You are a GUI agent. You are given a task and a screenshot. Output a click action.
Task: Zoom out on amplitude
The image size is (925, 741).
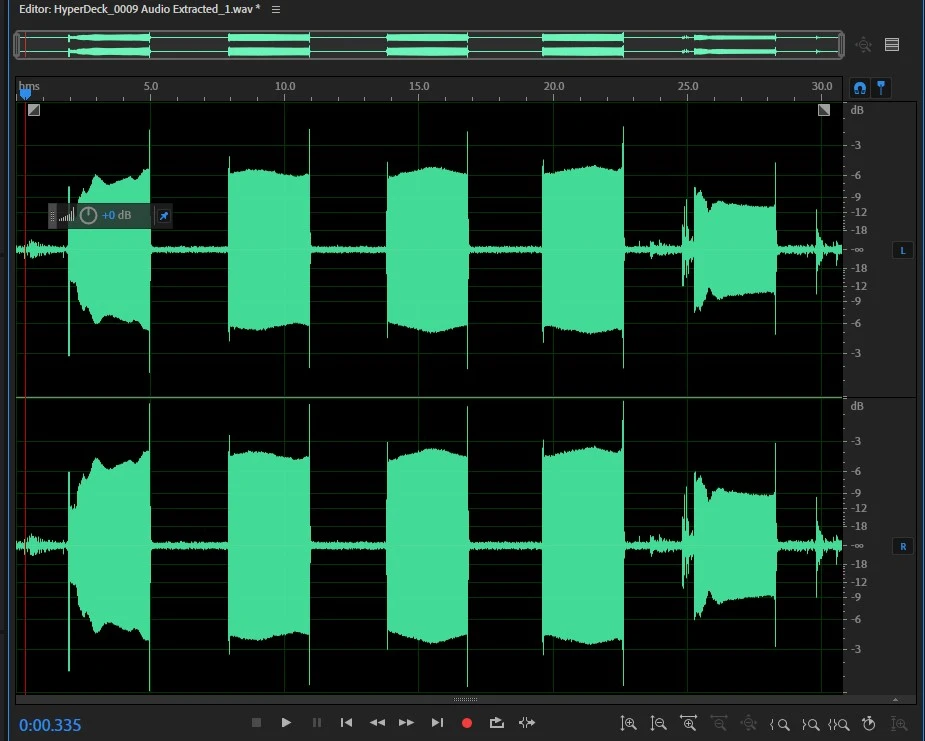coord(659,723)
